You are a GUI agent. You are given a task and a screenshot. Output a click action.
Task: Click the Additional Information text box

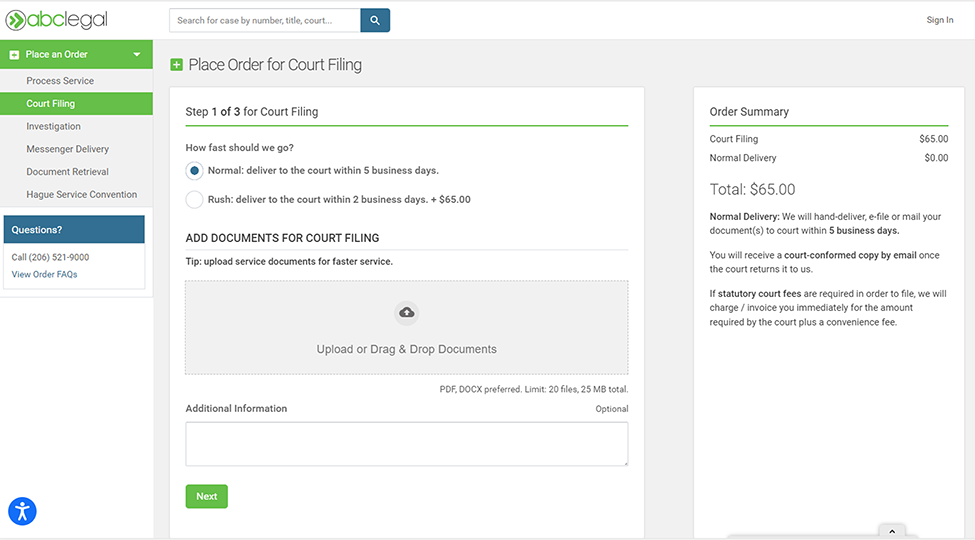point(406,443)
